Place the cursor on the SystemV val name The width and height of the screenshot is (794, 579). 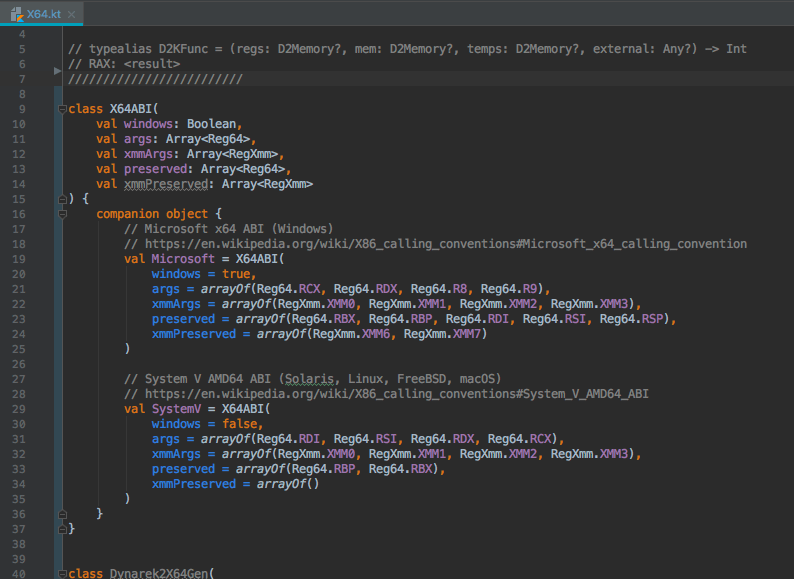pyautogui.click(x=178, y=409)
